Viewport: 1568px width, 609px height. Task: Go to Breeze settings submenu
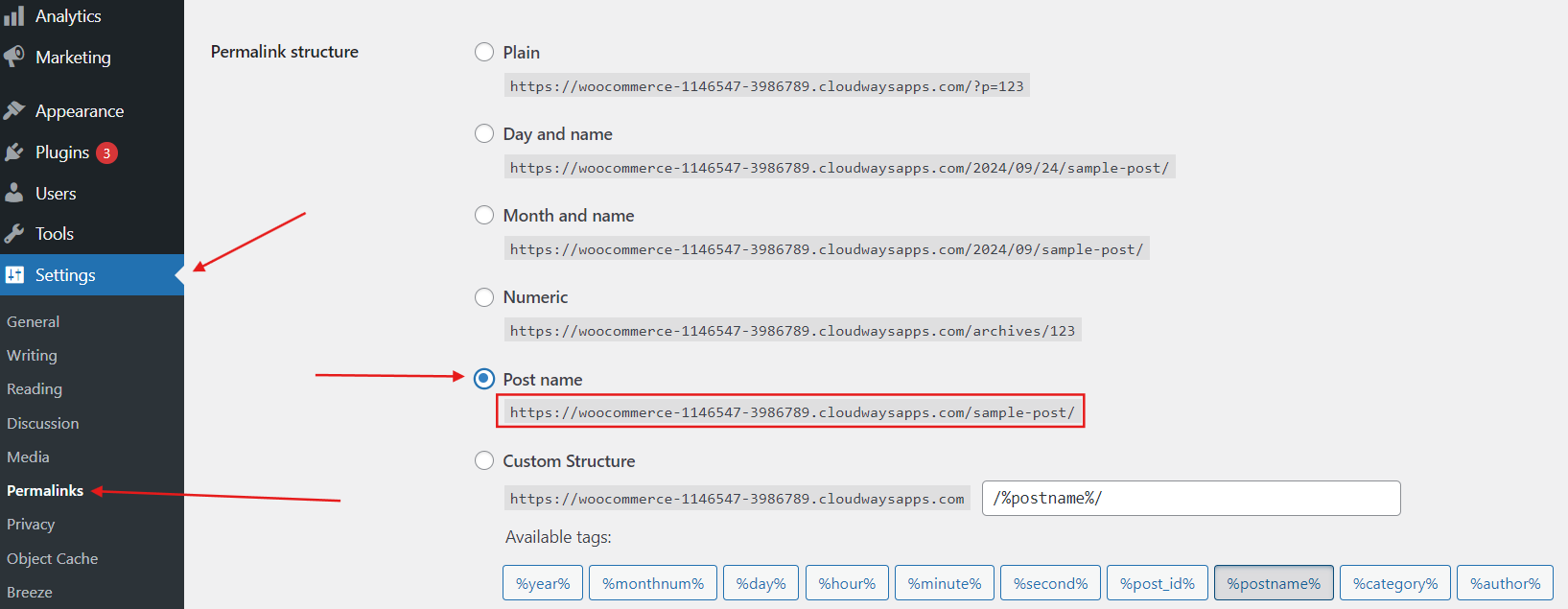pos(30,593)
